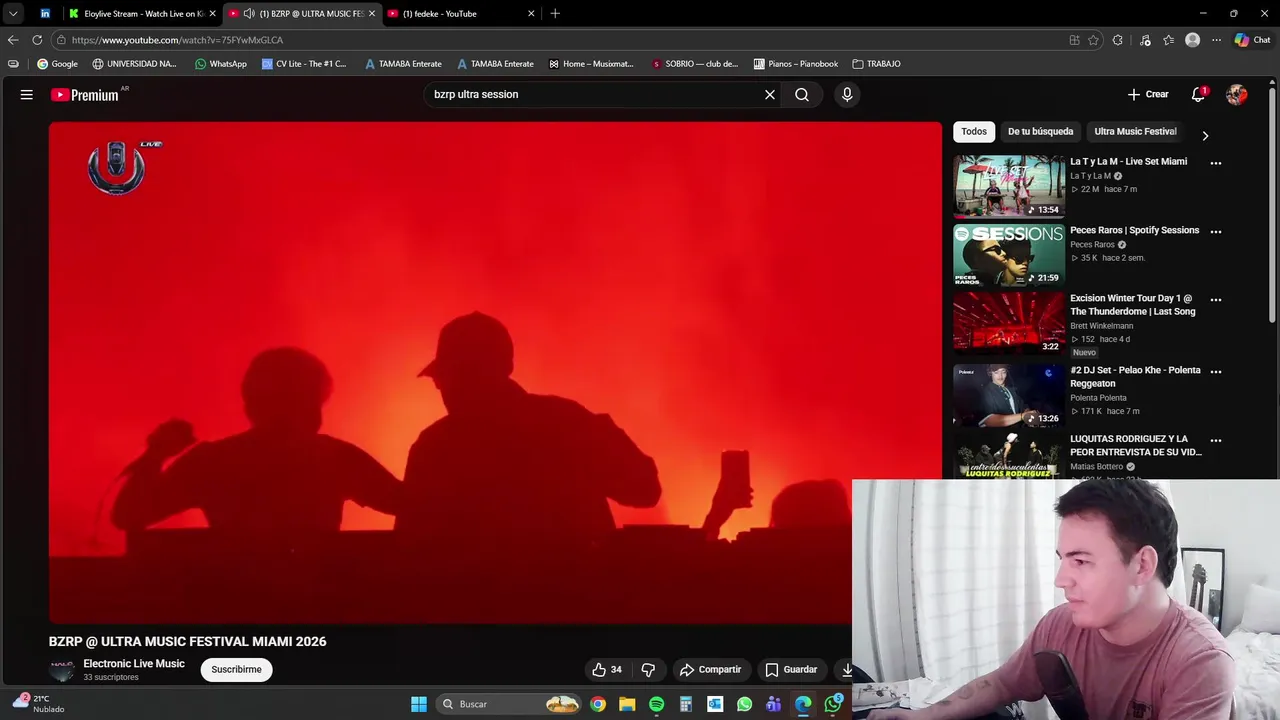Launch Spotify from the taskbar

click(656, 704)
